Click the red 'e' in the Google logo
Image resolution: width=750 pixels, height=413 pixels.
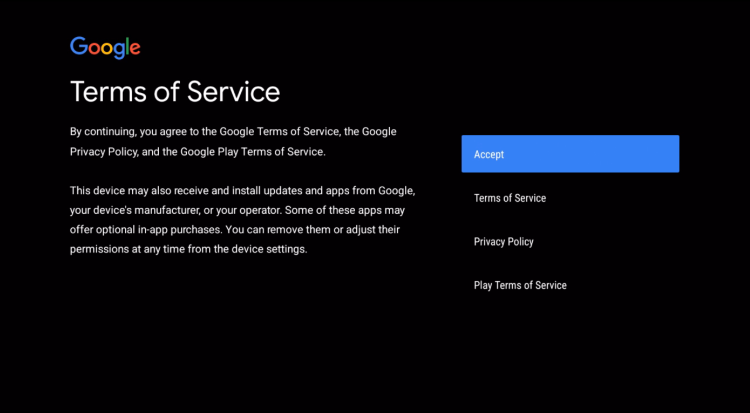[x=135, y=49]
